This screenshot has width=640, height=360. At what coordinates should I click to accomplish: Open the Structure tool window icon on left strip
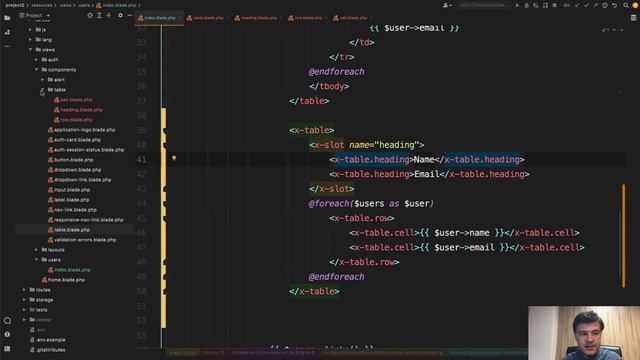(x=7, y=32)
